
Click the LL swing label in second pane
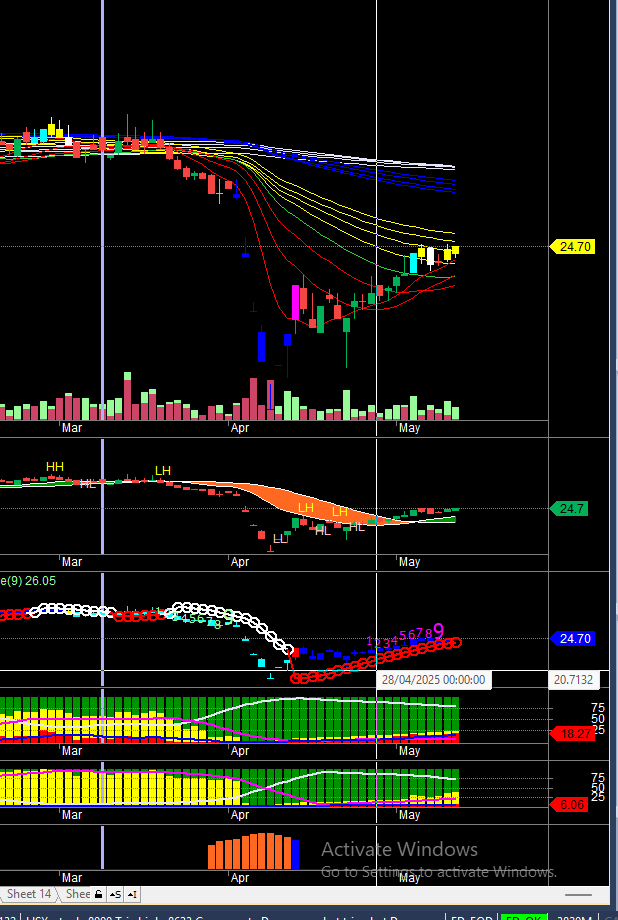(281, 539)
